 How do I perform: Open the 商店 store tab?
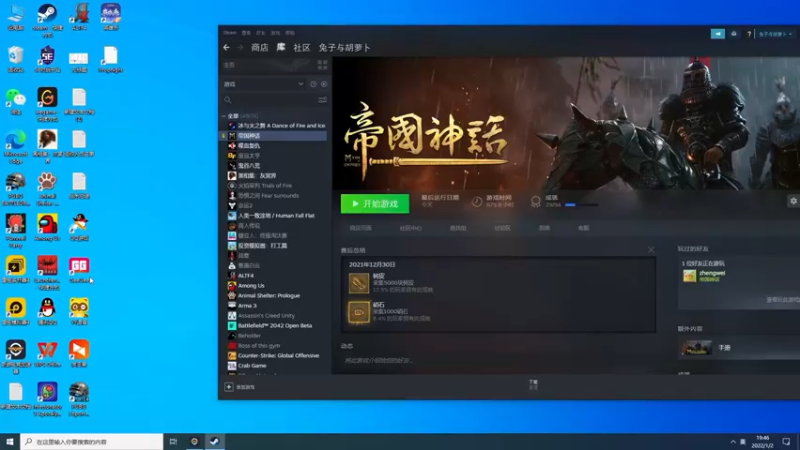pos(260,47)
